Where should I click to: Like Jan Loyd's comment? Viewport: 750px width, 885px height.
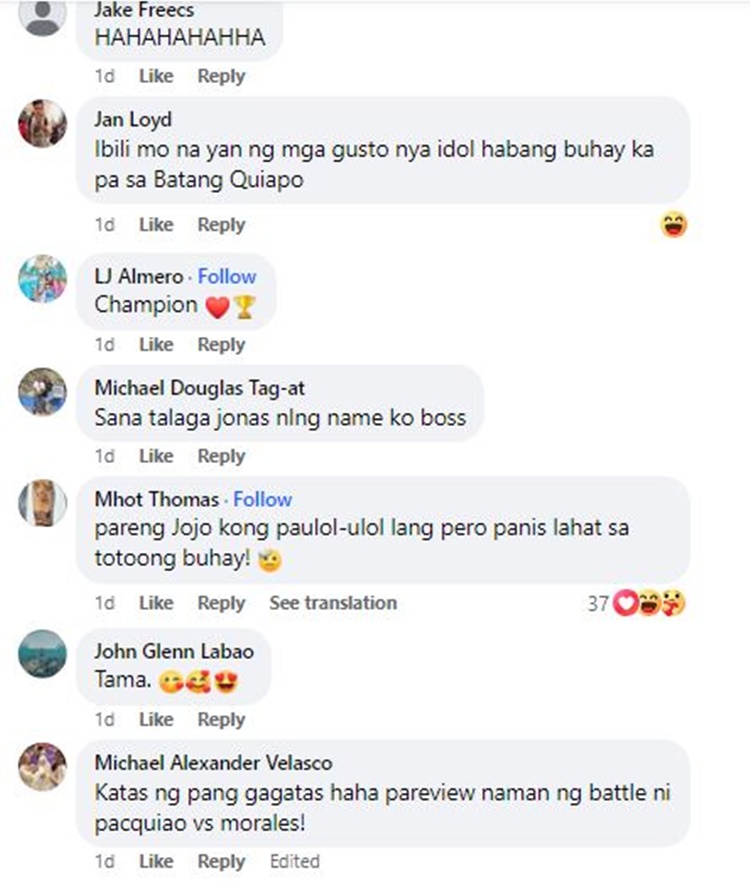tap(156, 225)
